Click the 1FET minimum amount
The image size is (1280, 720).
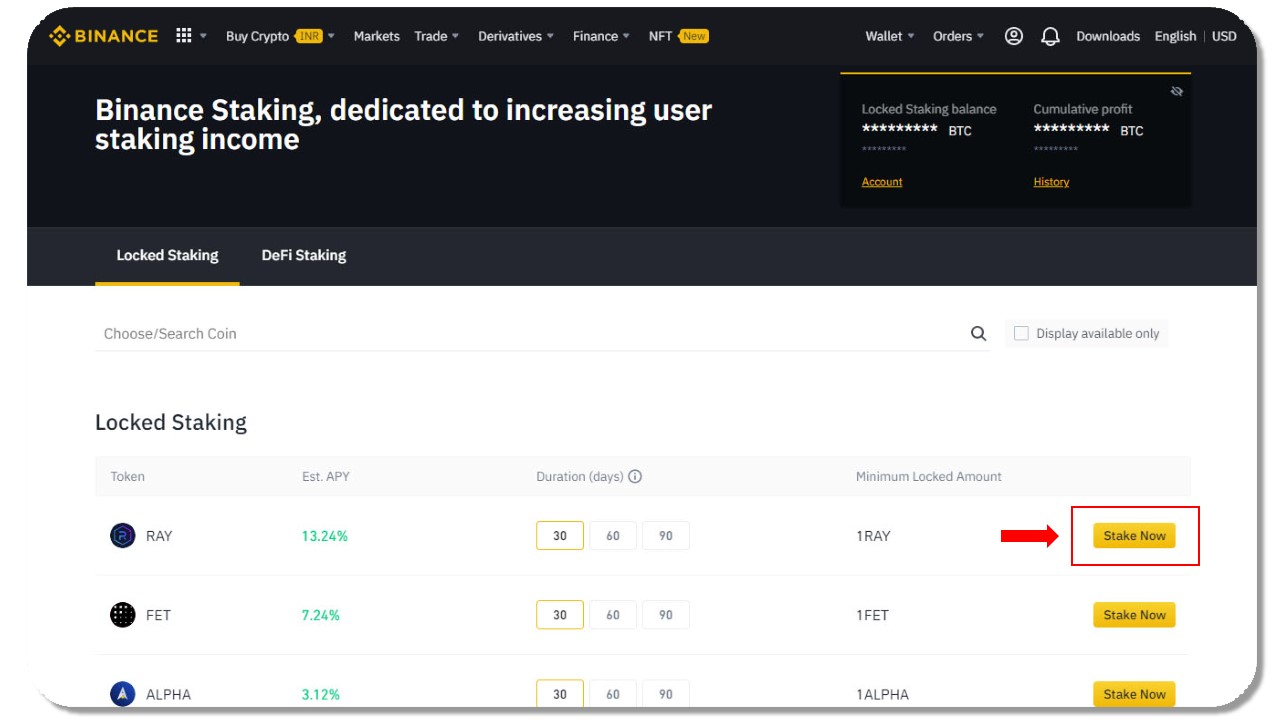[x=872, y=615]
